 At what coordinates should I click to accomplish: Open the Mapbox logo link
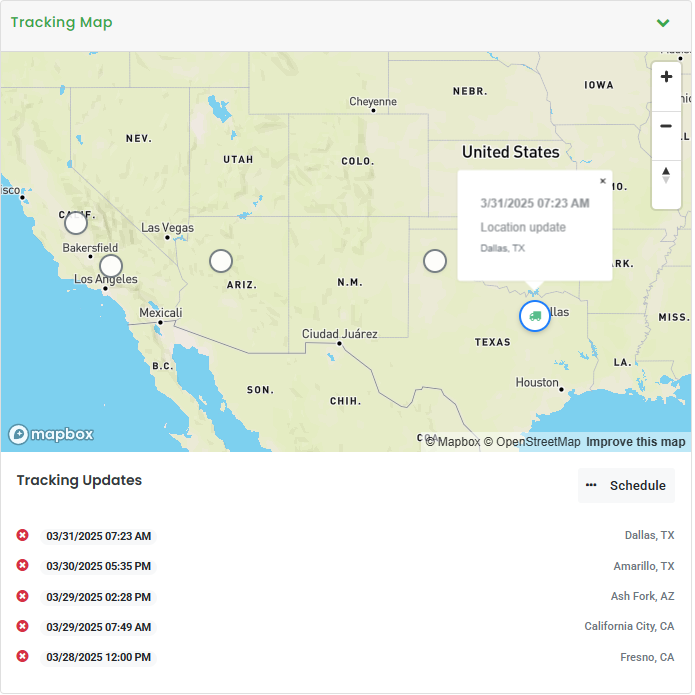point(51,434)
